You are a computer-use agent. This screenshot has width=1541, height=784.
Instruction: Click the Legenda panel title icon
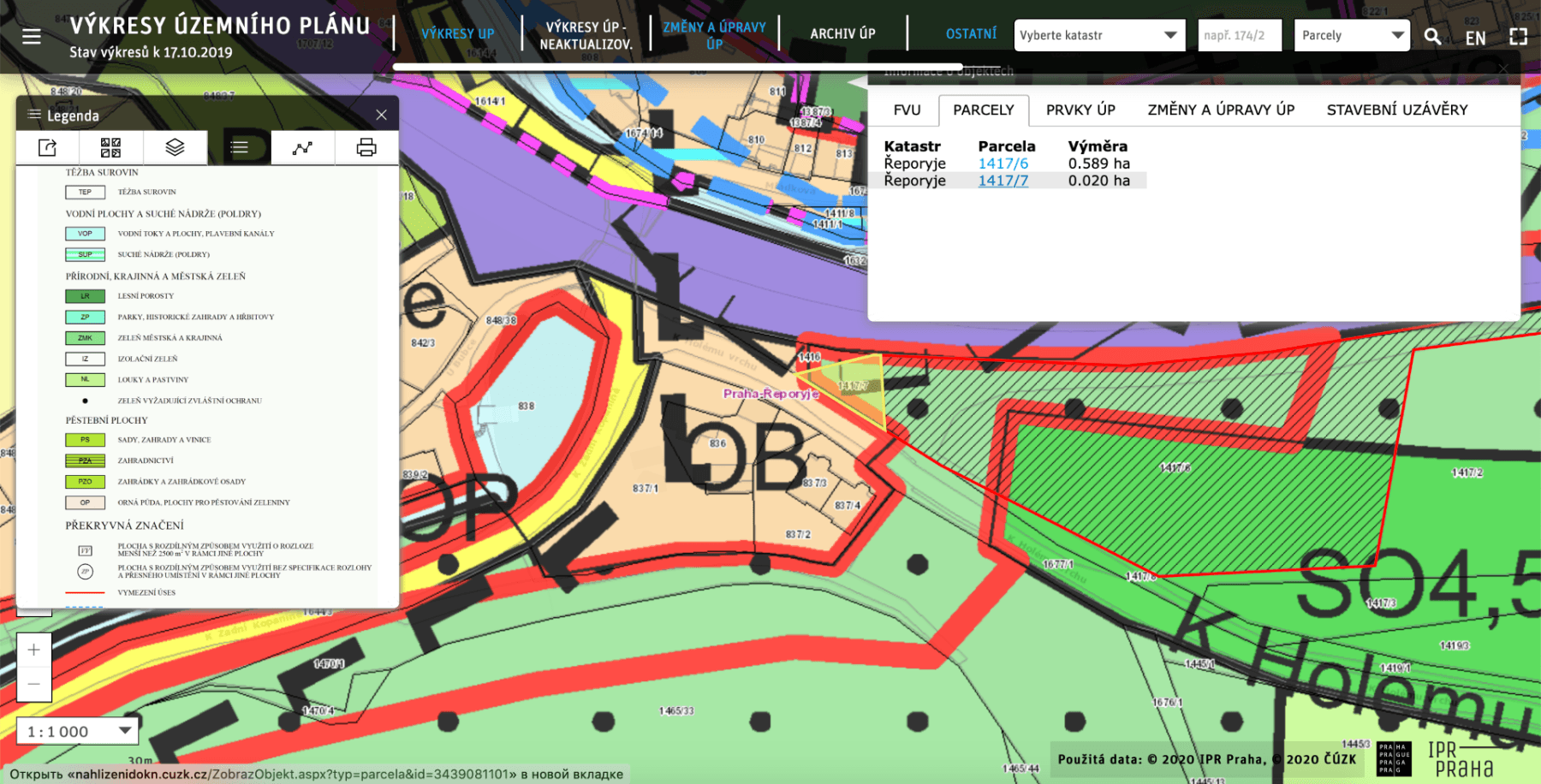pyautogui.click(x=34, y=115)
